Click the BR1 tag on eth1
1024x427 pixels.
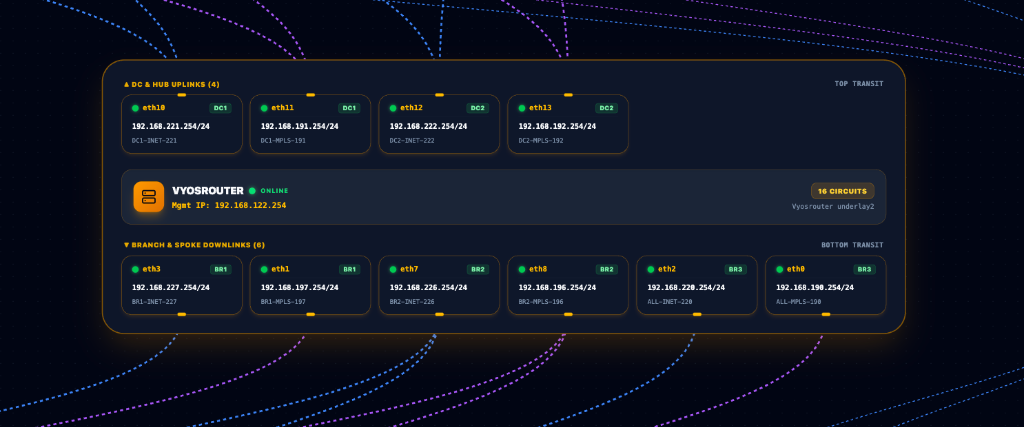[349, 269]
